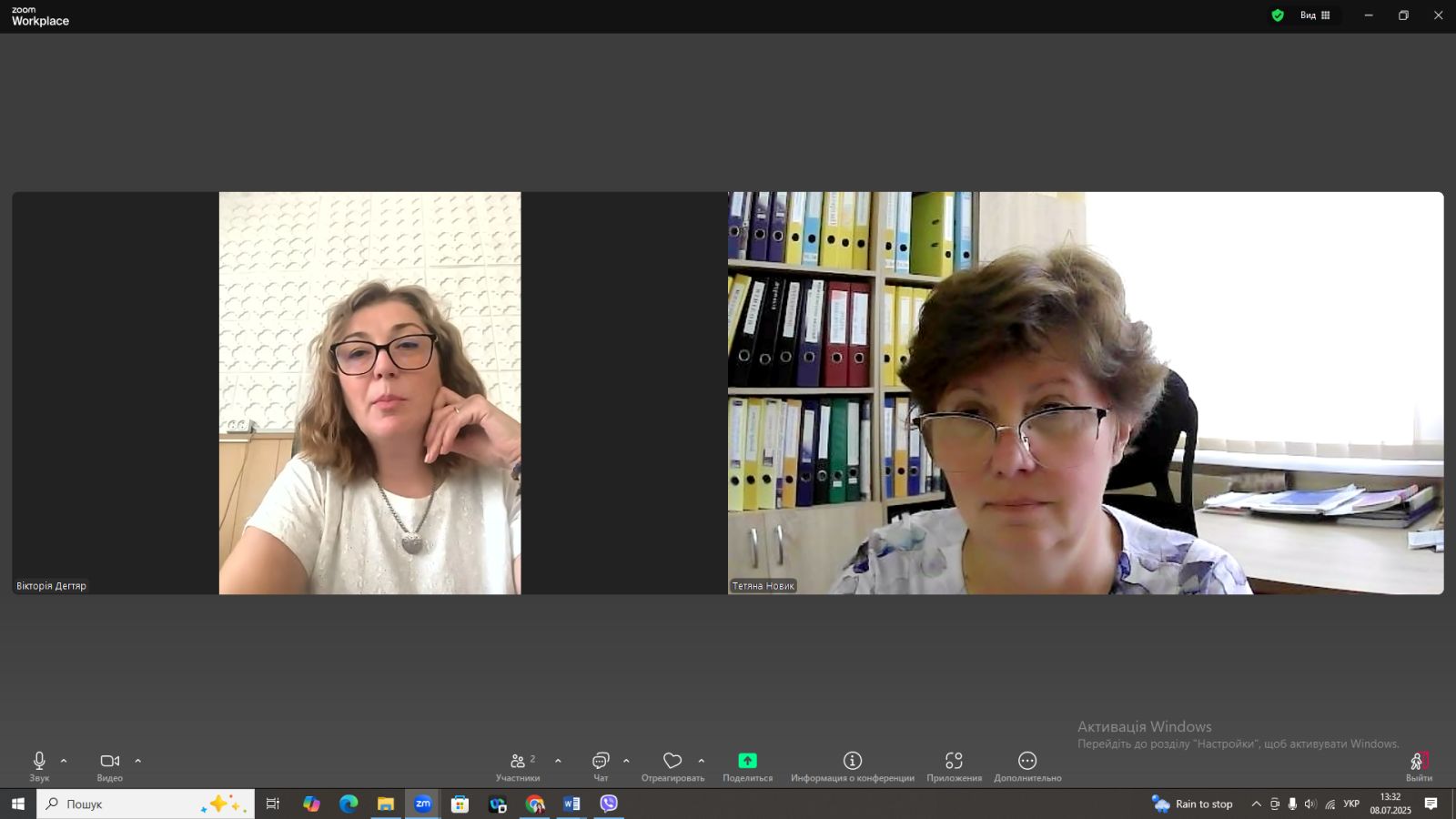The height and width of the screenshot is (819, 1456).
Task: Expand the arrow next to Чат
Action: 626,761
